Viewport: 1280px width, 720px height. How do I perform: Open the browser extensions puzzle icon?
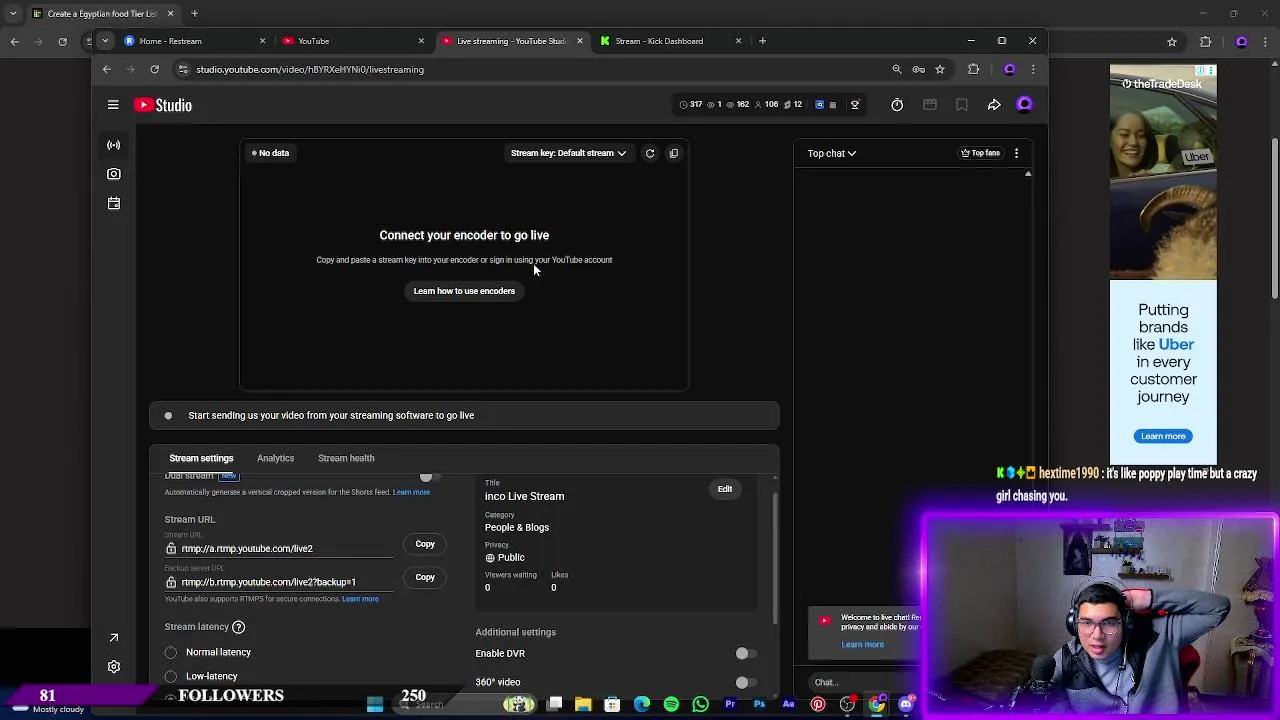[x=973, y=70]
